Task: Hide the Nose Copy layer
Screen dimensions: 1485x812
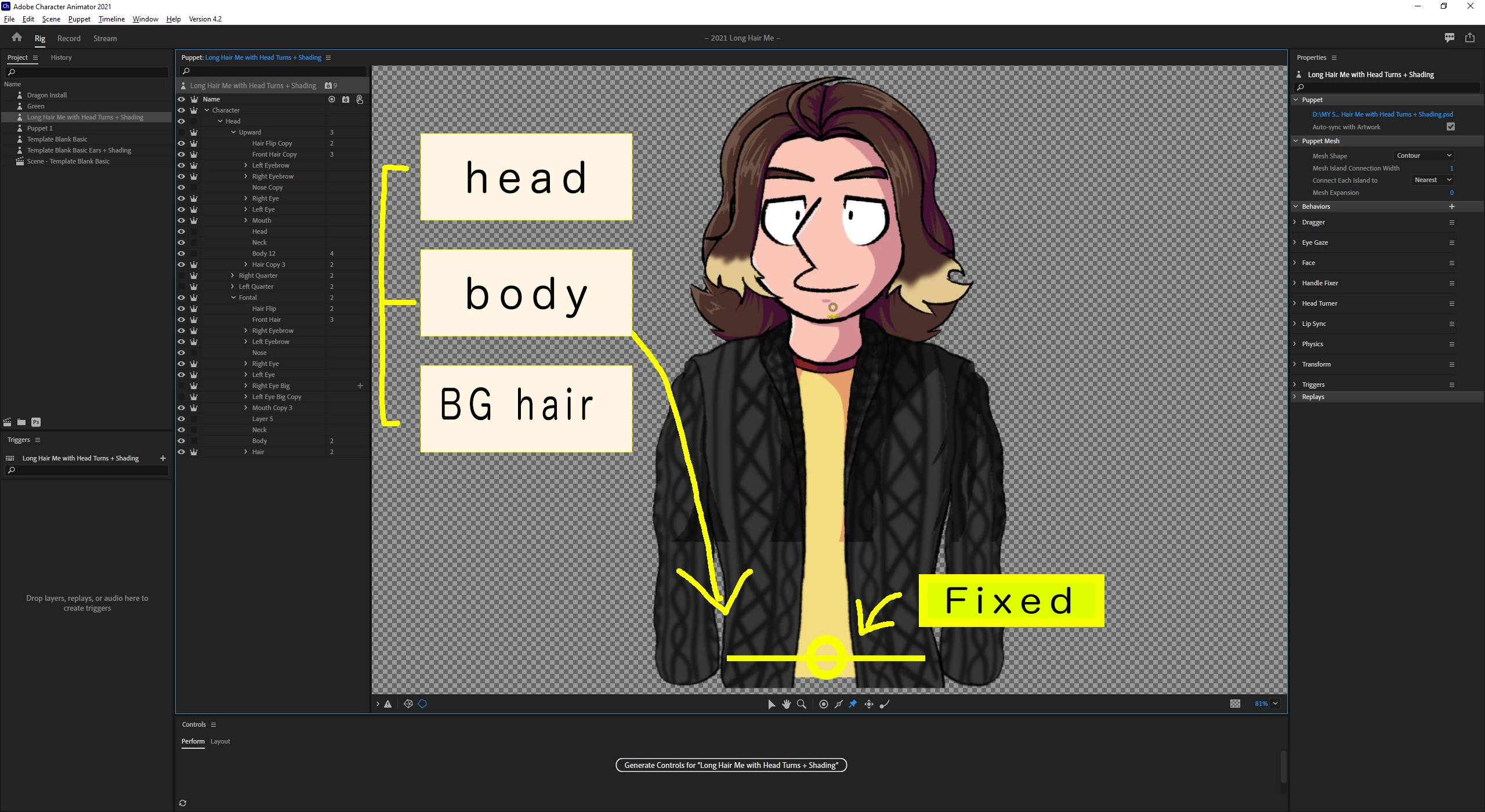Action: pyautogui.click(x=181, y=187)
